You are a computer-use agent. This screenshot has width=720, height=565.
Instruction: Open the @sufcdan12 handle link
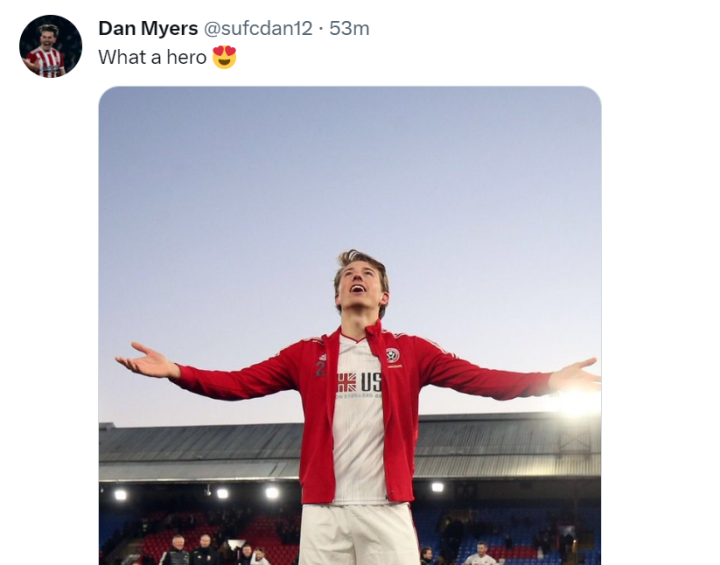(x=258, y=29)
